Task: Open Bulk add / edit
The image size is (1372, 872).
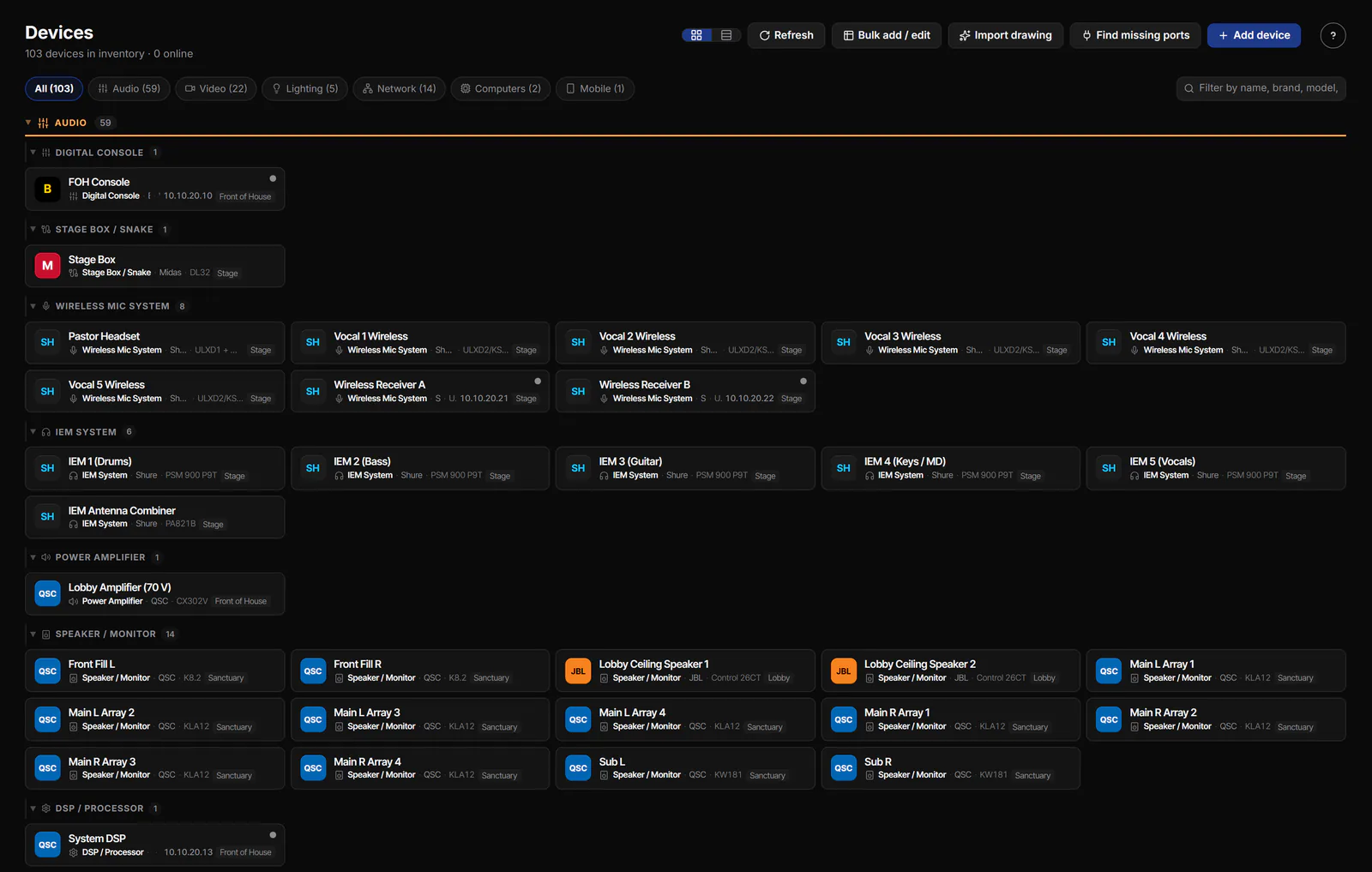Action: 887,35
